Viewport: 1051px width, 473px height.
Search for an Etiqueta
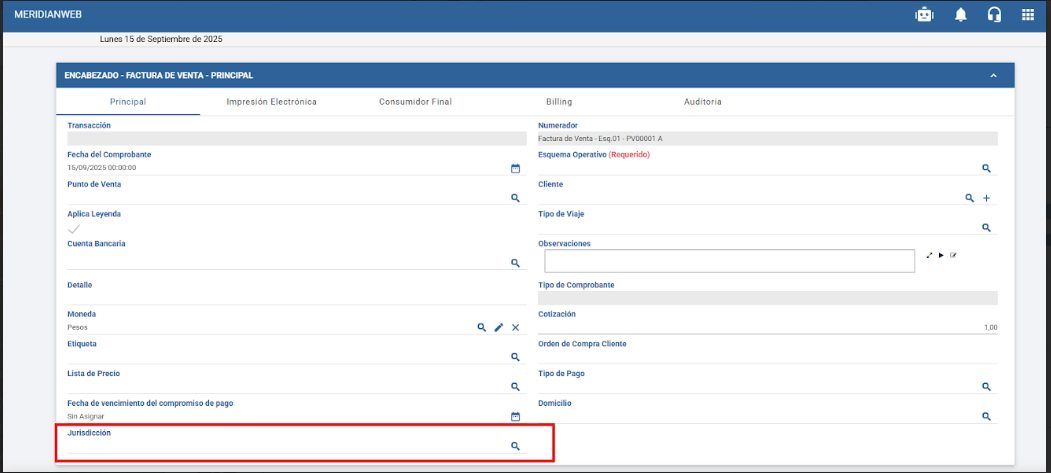pos(515,357)
